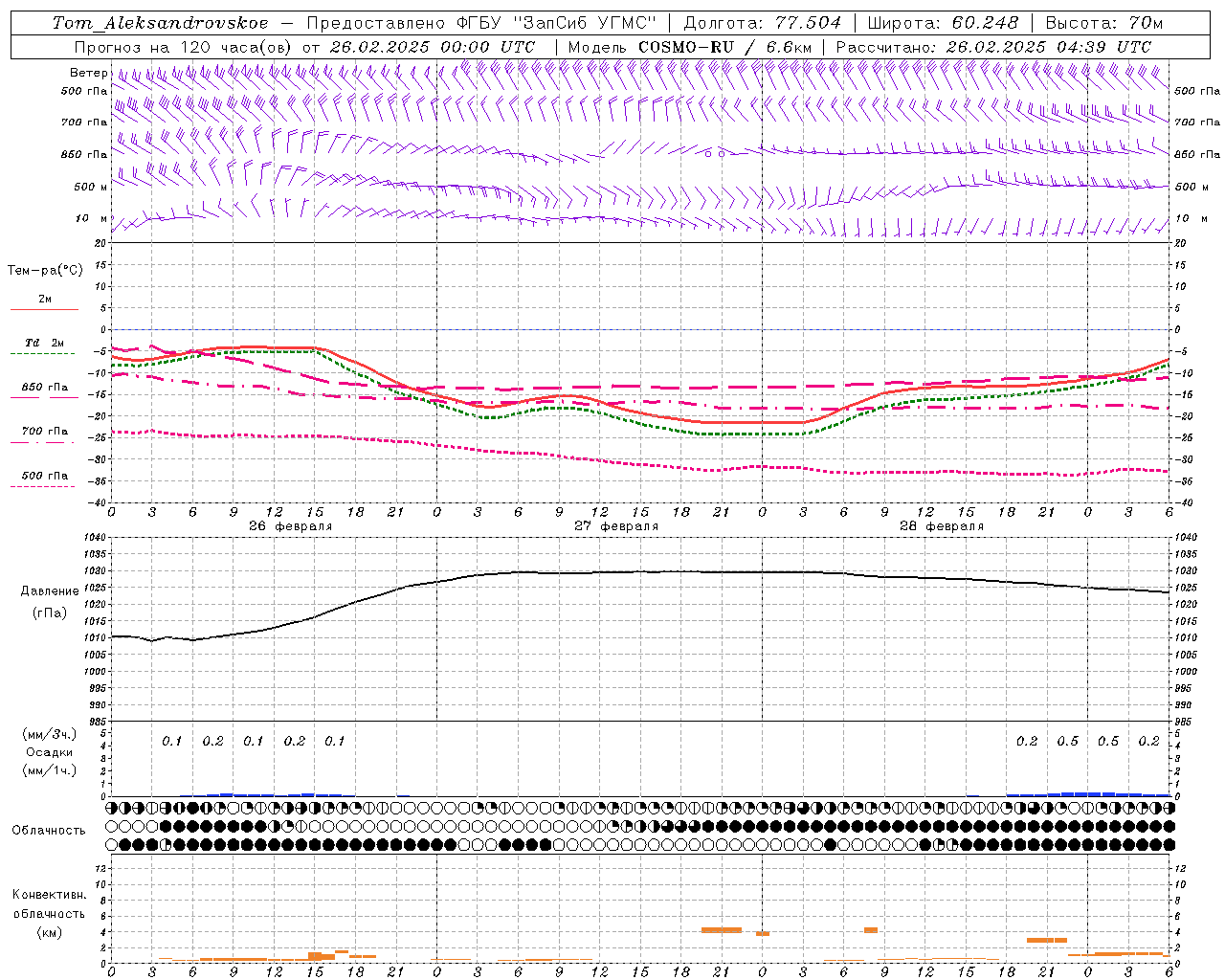Viewport: 1225px width, 980px height.
Task: Click the Конвективн. convective cloud label
Action: (x=49, y=895)
